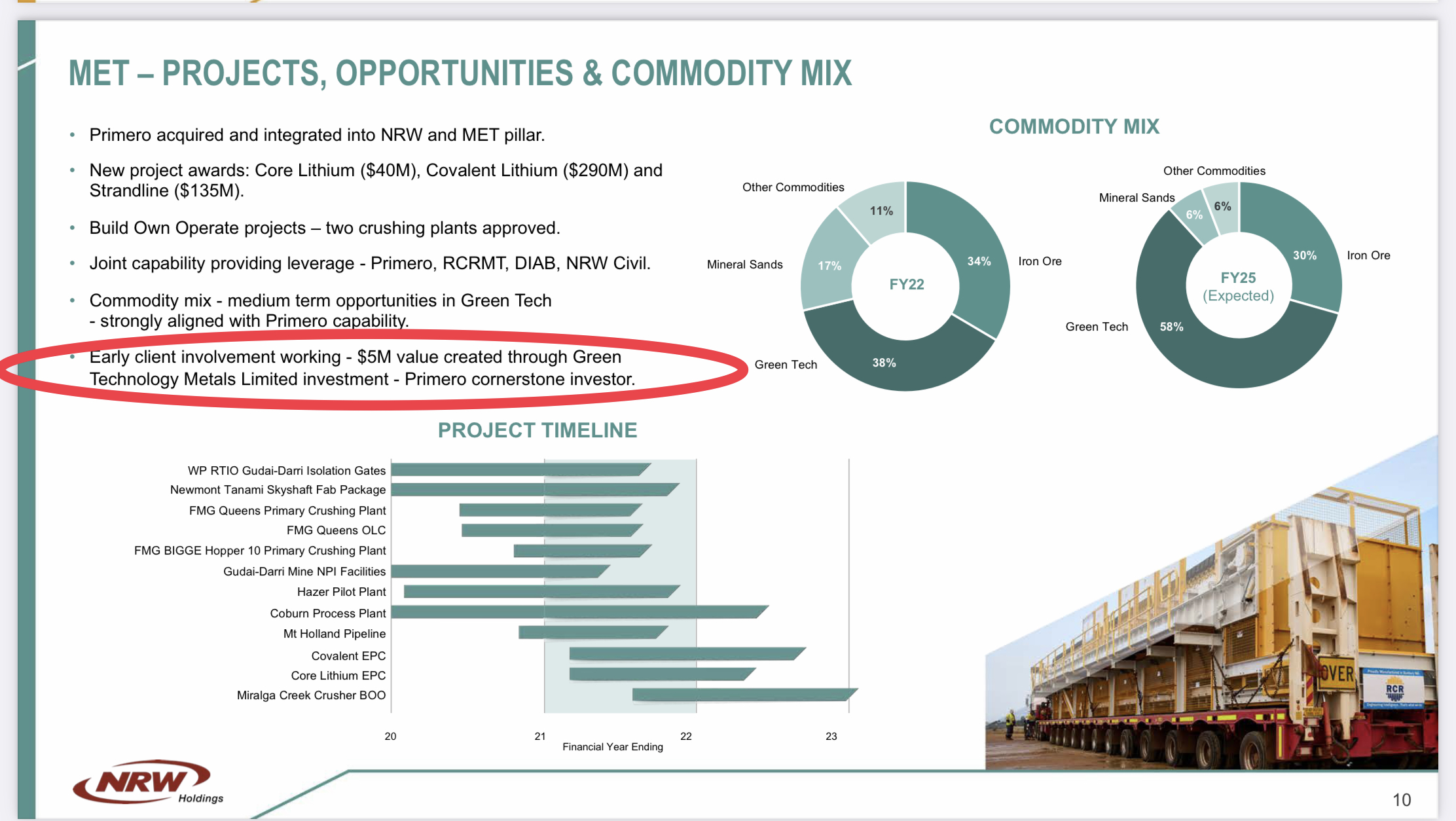
Task: Click the PROJECT TIMELINE heading
Action: point(537,430)
